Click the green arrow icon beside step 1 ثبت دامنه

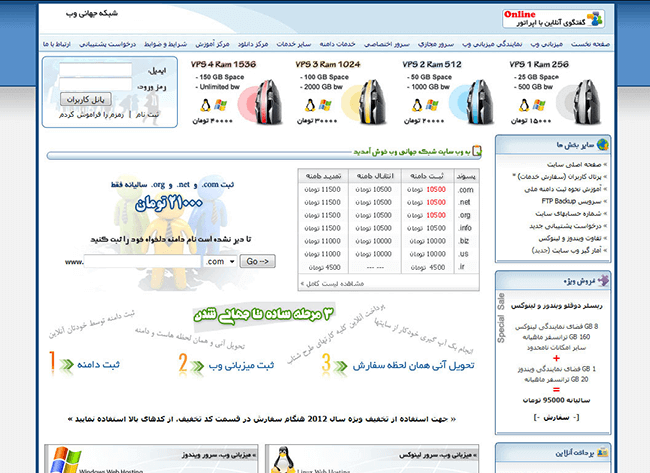pos(66,365)
